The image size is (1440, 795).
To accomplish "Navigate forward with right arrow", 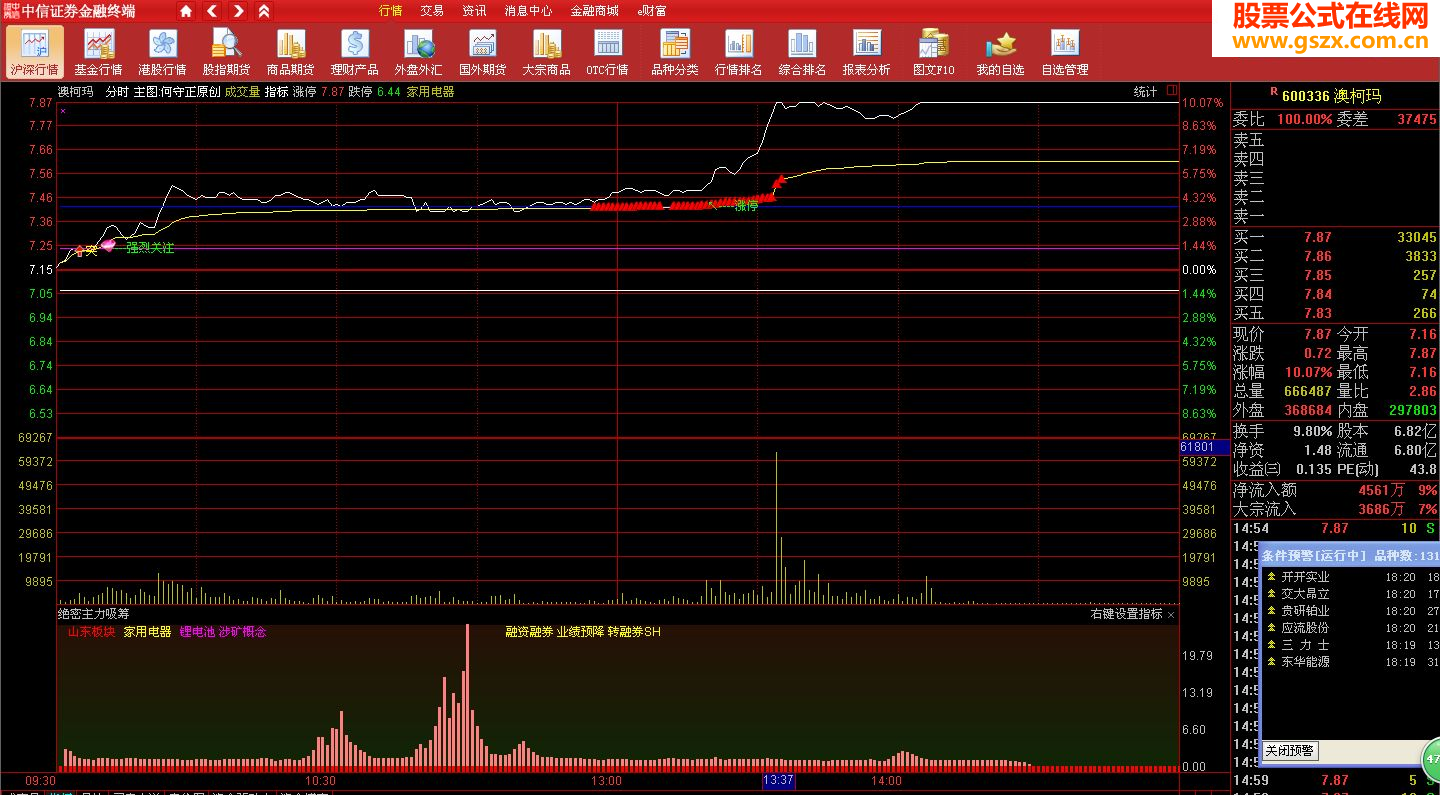I will (x=238, y=11).
